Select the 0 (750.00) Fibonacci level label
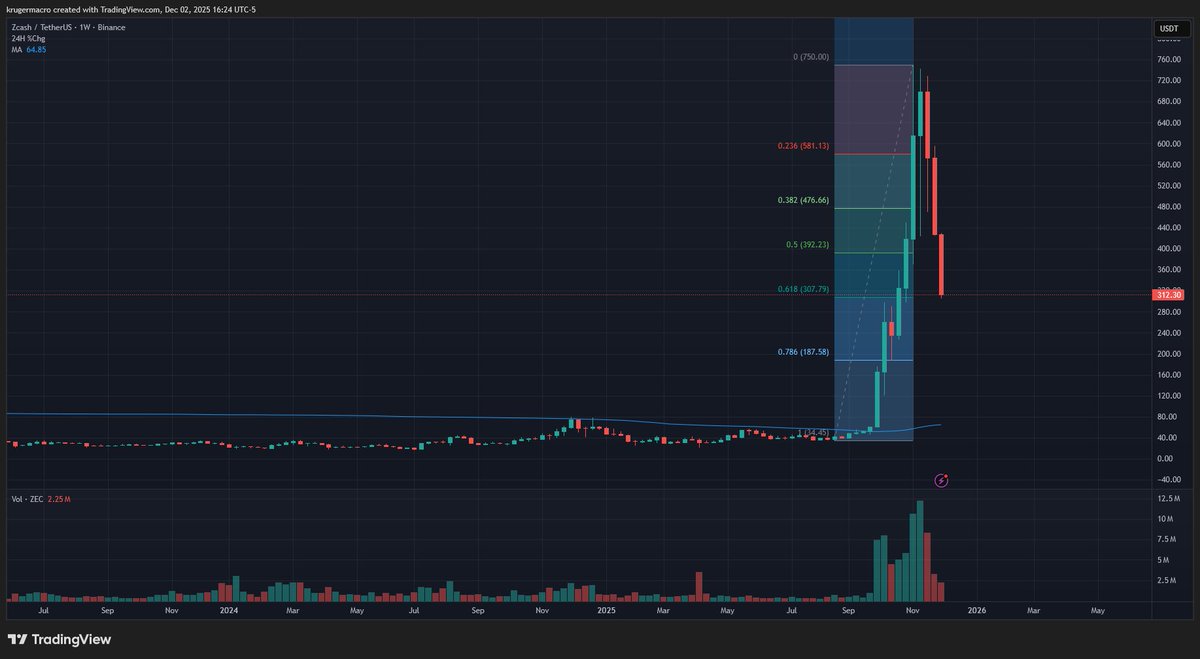1200x659 pixels. pos(811,57)
